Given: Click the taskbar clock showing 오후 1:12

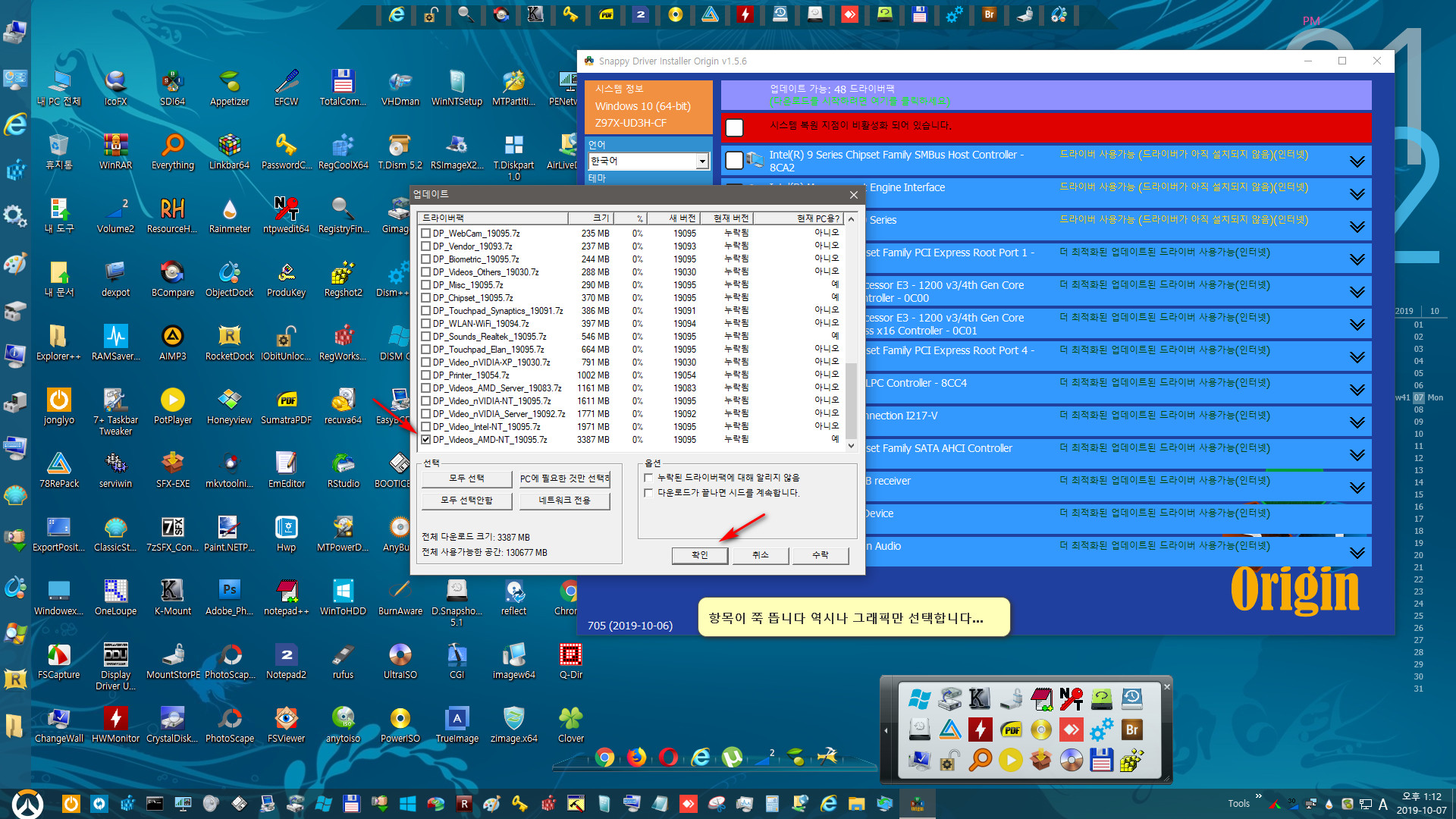Looking at the screenshot, I should coord(1421,803).
